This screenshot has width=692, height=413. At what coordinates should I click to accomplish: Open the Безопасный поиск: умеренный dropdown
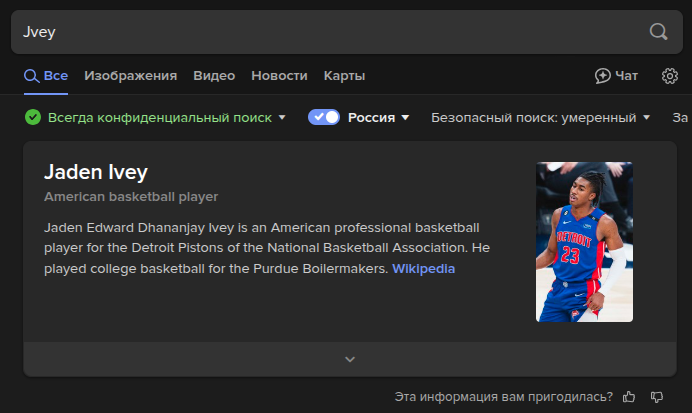541,118
